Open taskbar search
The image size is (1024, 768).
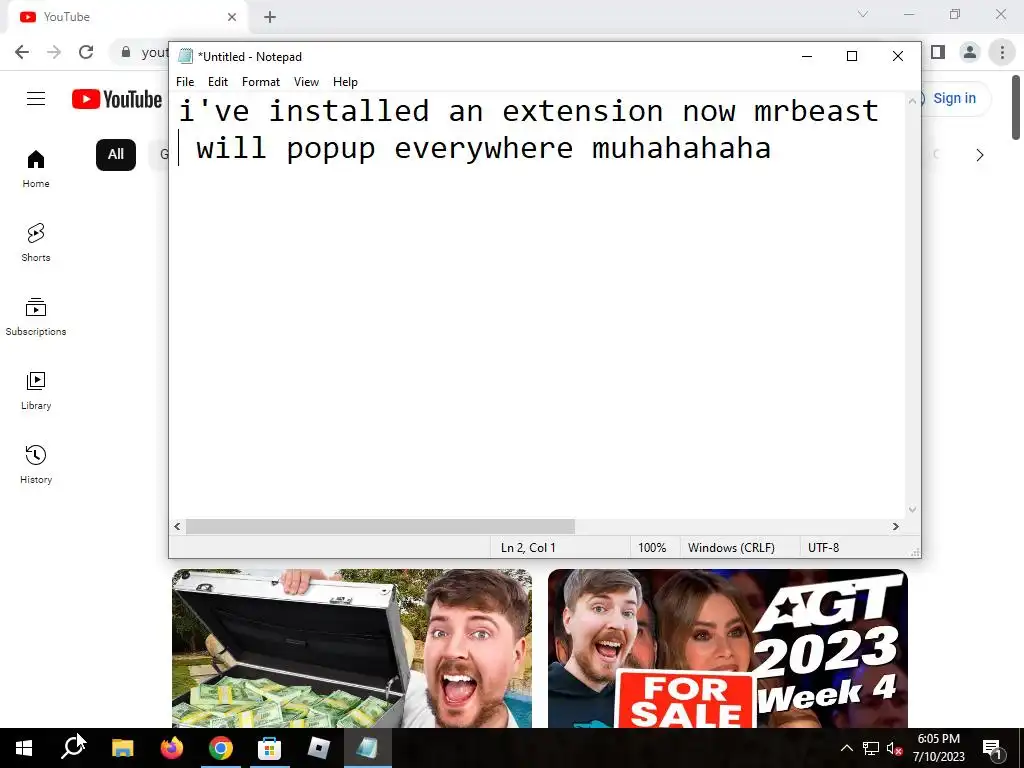(73, 748)
